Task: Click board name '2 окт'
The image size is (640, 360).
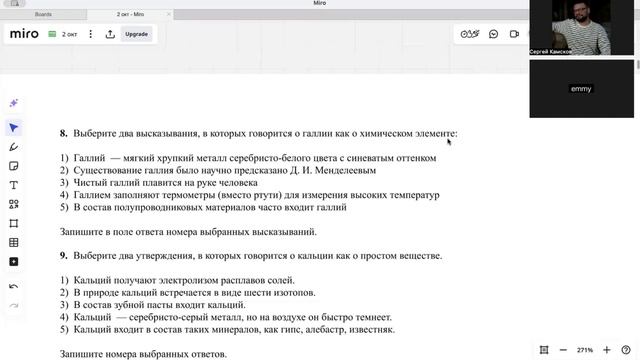Action: tap(69, 34)
